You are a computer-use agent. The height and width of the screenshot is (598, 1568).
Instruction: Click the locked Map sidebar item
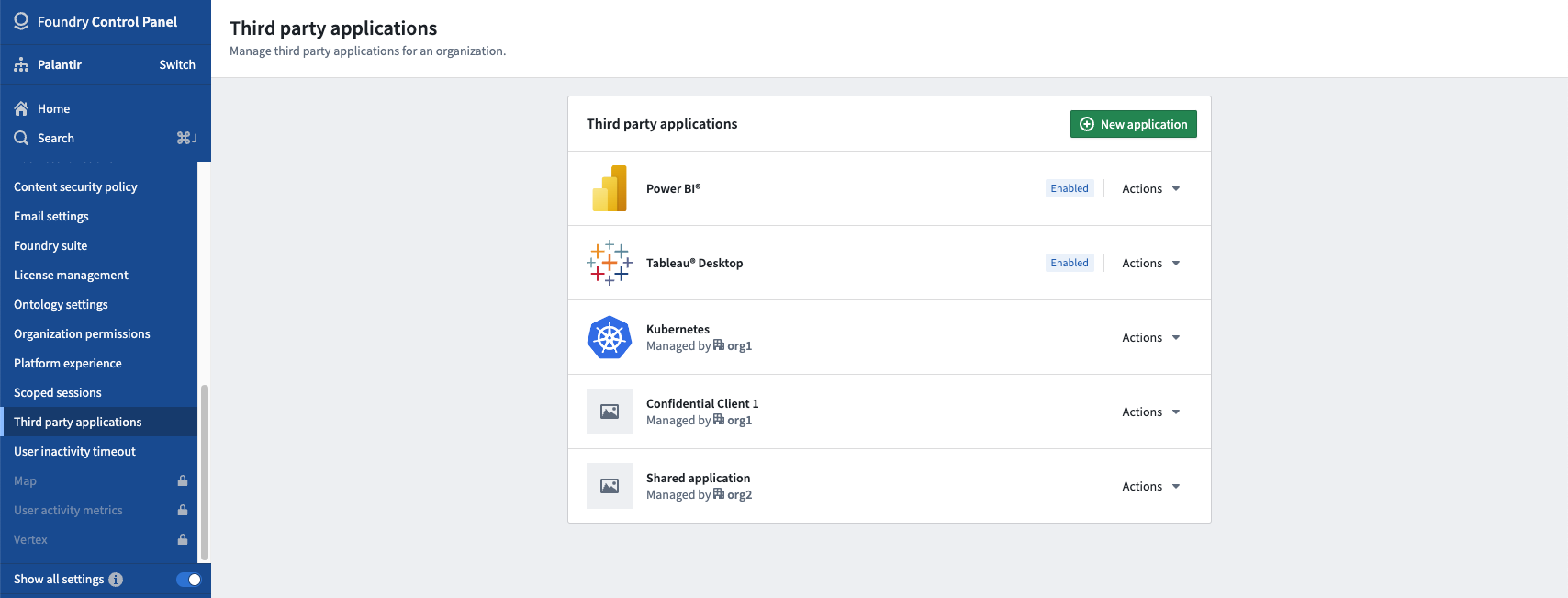coord(98,480)
